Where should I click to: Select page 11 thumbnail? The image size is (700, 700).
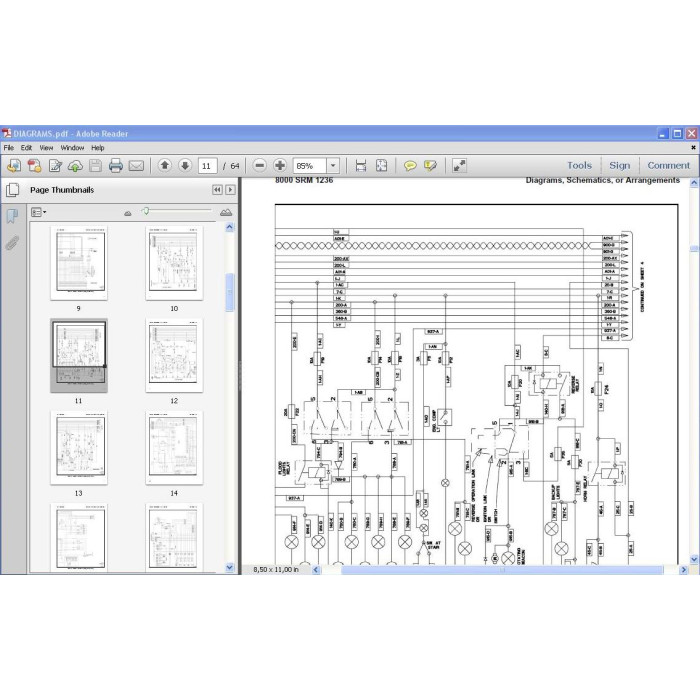(x=79, y=356)
